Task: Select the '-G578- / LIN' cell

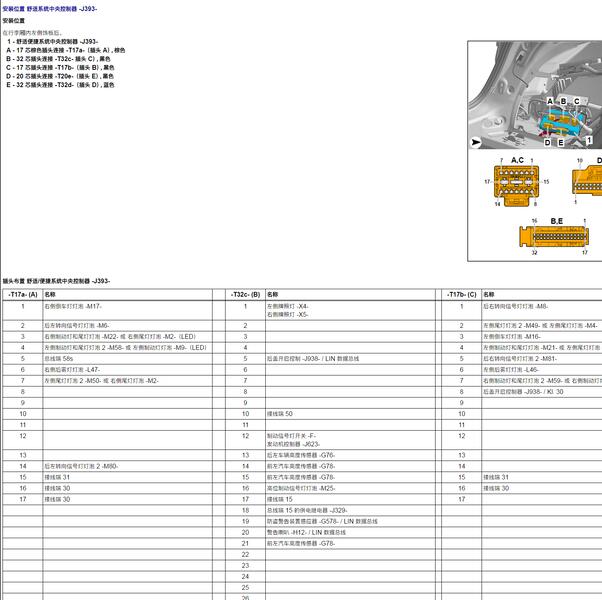Action: pyautogui.click(x=351, y=521)
